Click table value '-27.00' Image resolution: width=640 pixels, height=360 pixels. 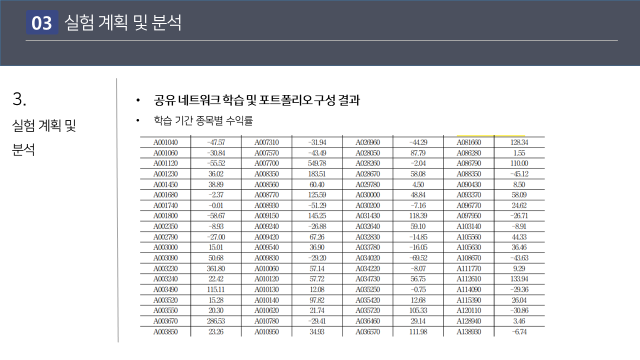[216, 237]
